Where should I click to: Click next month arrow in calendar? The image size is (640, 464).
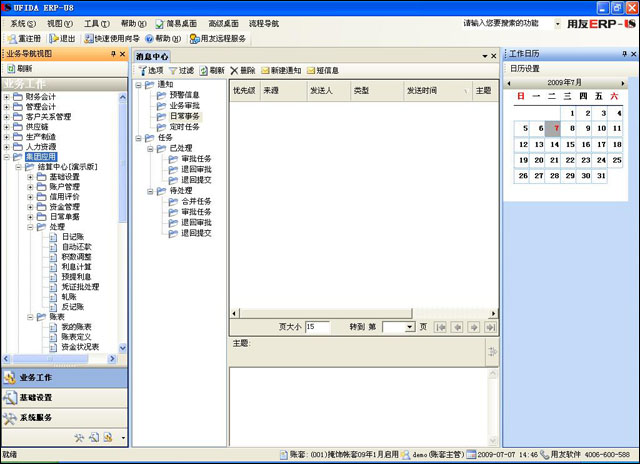(623, 83)
